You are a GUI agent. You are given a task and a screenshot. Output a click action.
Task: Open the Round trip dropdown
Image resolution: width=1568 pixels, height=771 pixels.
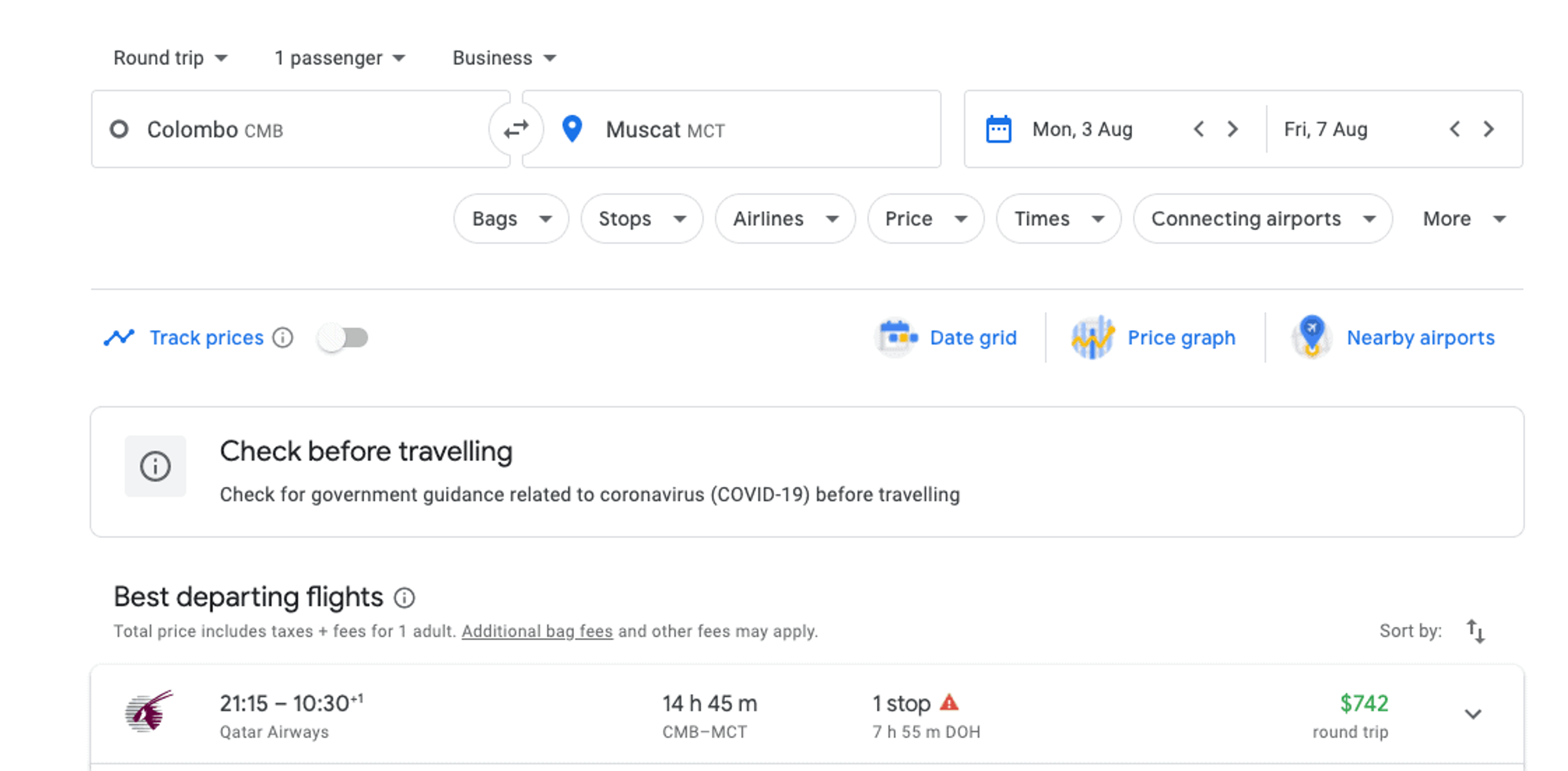(x=170, y=58)
